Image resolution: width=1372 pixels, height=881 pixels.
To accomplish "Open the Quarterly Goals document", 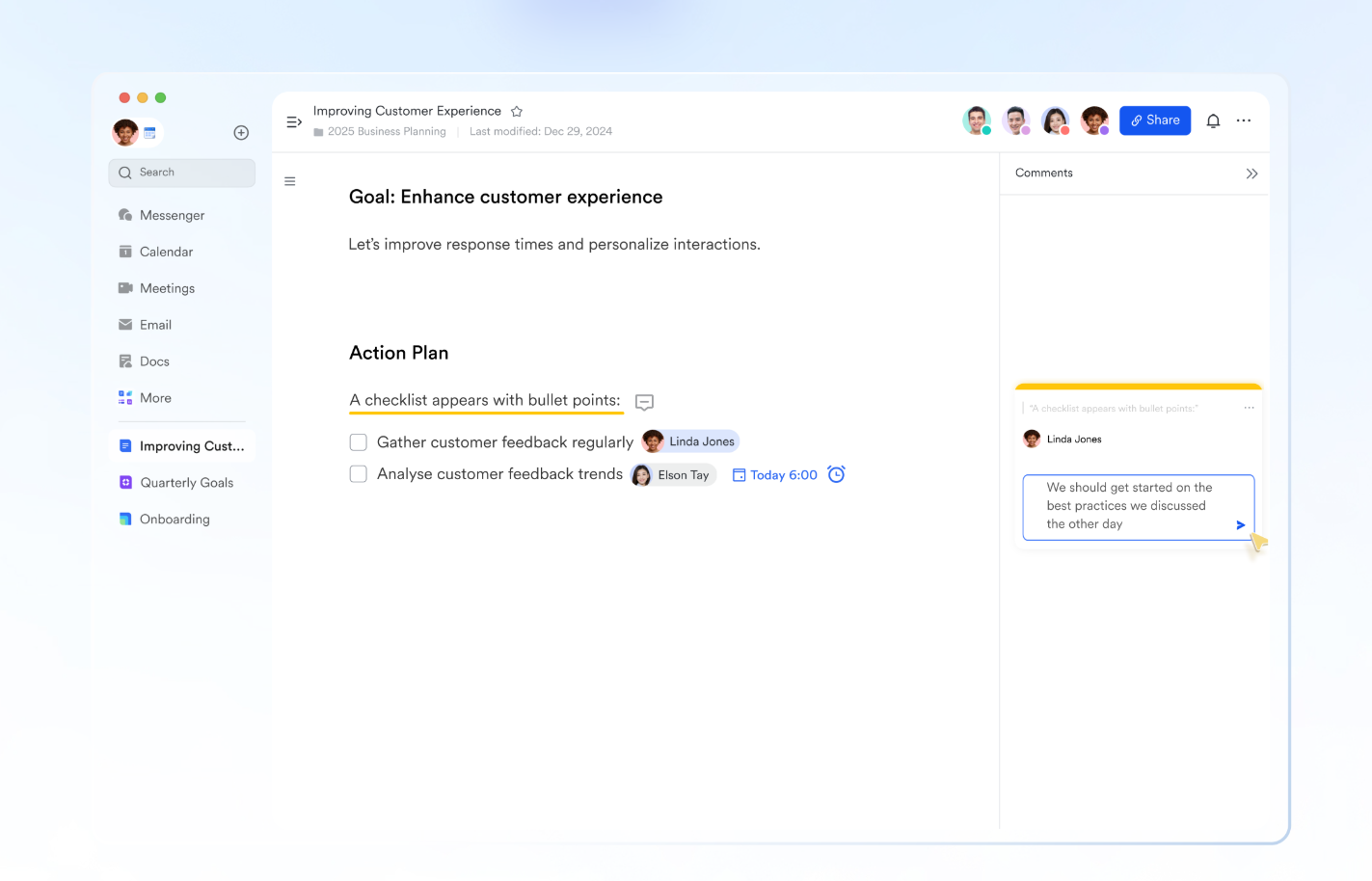I will tap(186, 483).
